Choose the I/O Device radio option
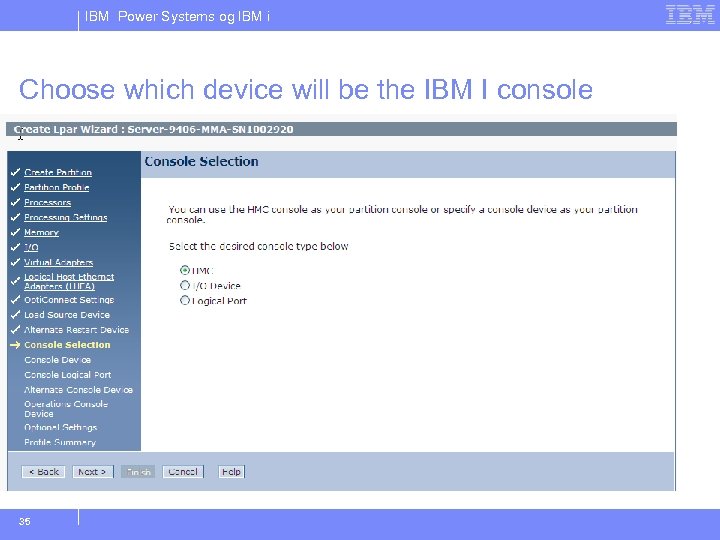 coord(185,285)
